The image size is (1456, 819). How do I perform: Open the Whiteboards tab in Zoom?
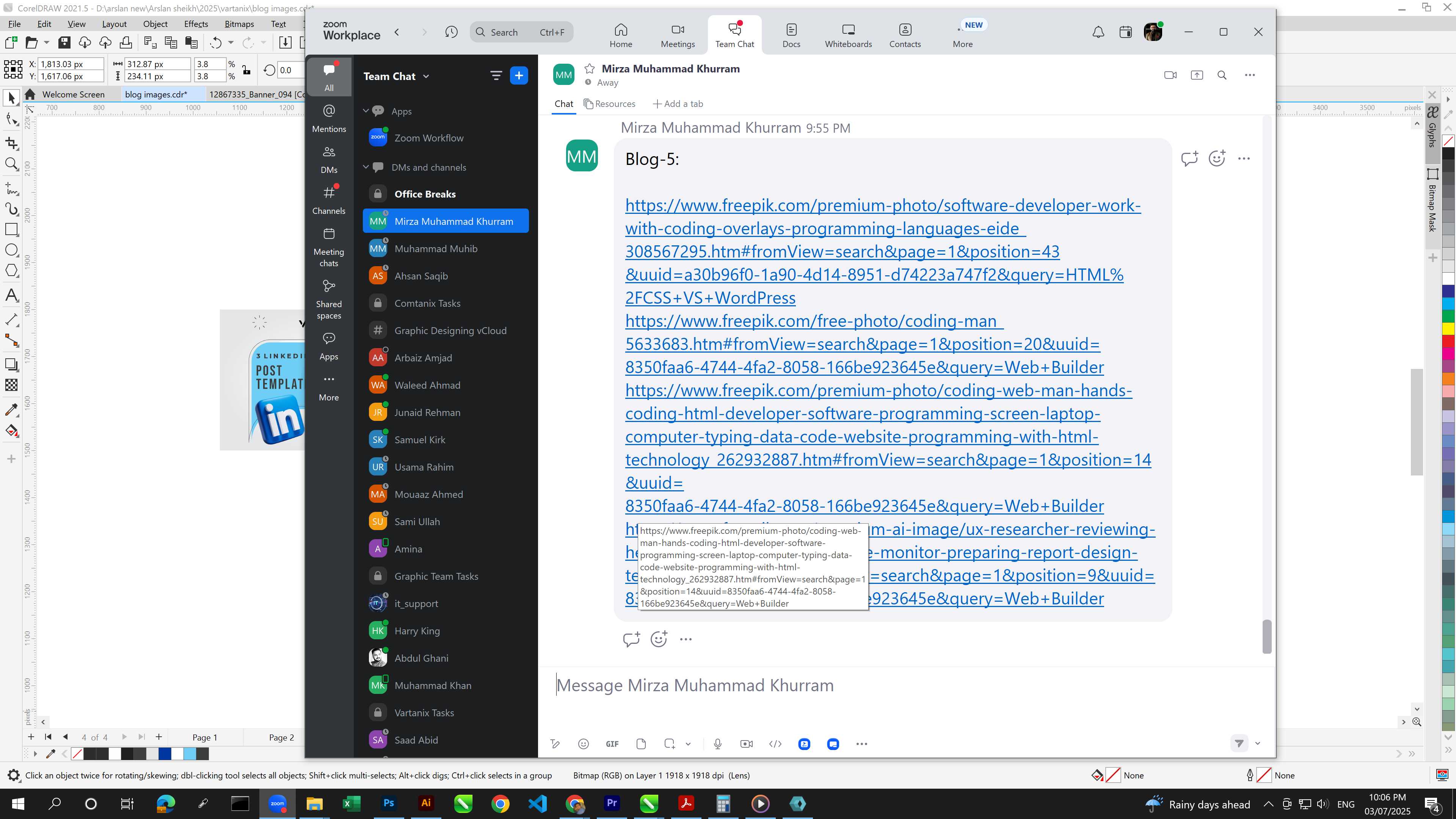[848, 35]
